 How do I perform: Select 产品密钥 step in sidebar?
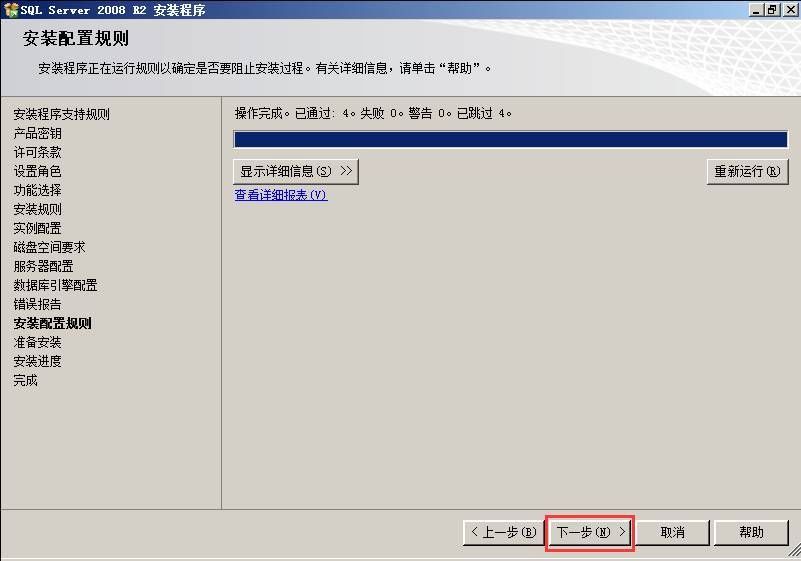(37, 133)
